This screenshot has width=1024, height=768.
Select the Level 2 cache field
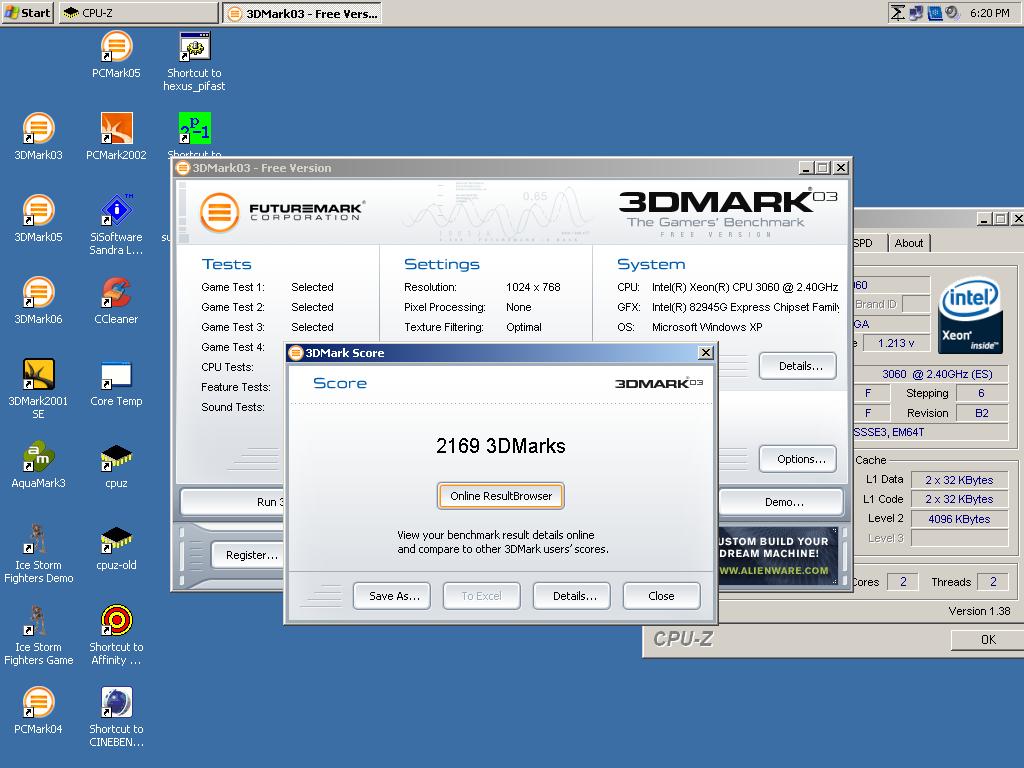tap(959, 519)
